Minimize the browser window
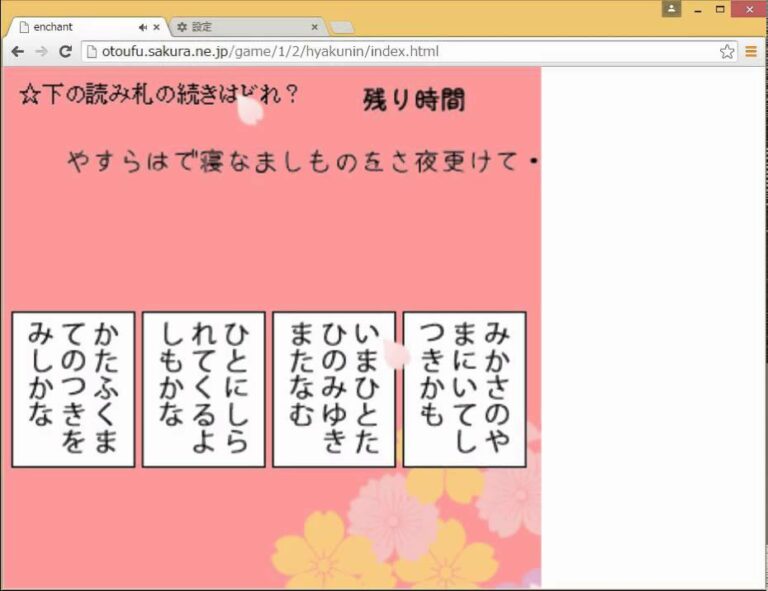 click(698, 8)
